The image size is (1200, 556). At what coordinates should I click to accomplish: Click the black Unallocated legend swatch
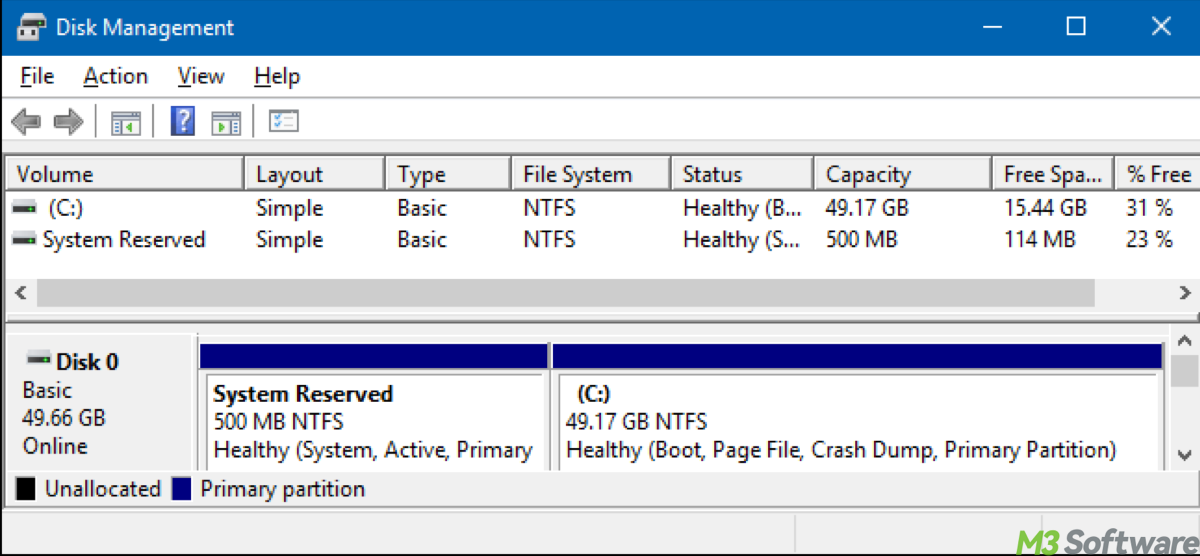tap(26, 489)
